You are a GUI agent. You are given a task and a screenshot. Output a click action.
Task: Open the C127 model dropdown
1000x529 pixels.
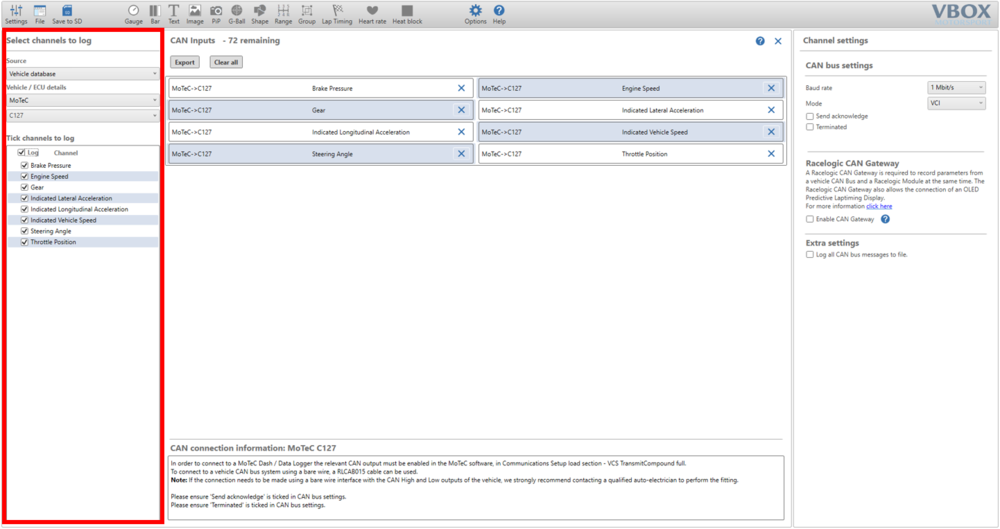point(82,115)
